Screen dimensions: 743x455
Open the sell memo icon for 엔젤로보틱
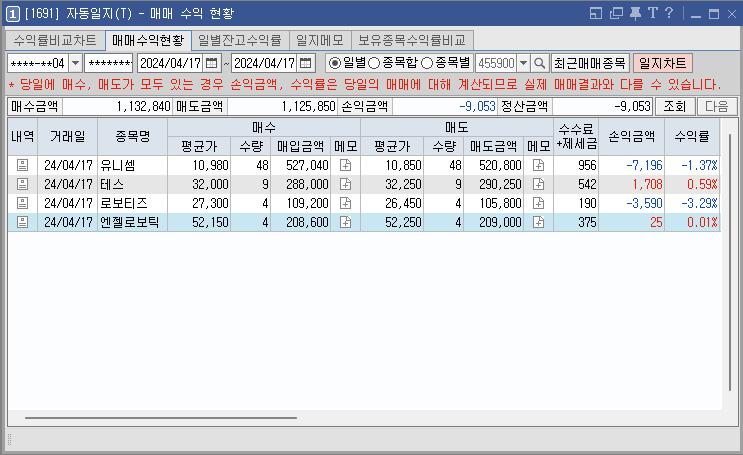(538, 222)
